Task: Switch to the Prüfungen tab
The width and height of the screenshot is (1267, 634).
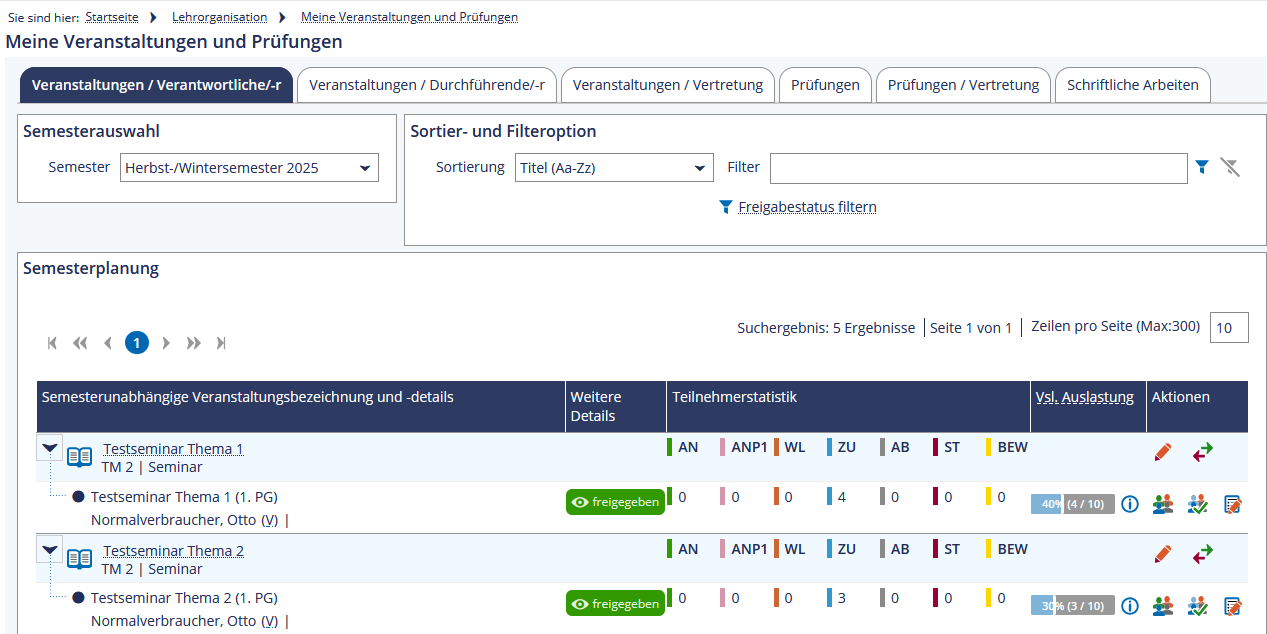Action: tap(825, 85)
